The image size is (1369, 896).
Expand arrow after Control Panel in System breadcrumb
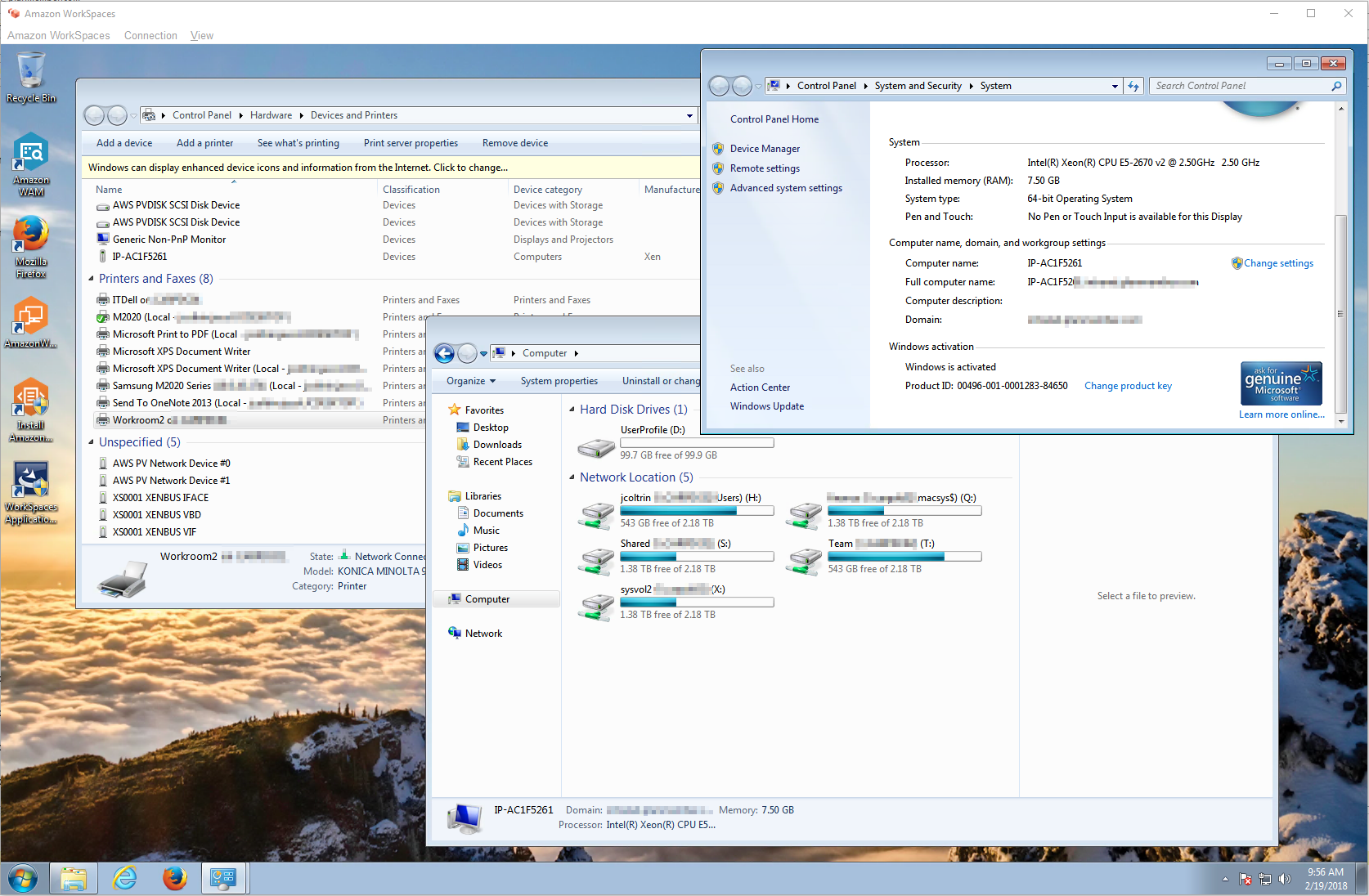point(865,86)
